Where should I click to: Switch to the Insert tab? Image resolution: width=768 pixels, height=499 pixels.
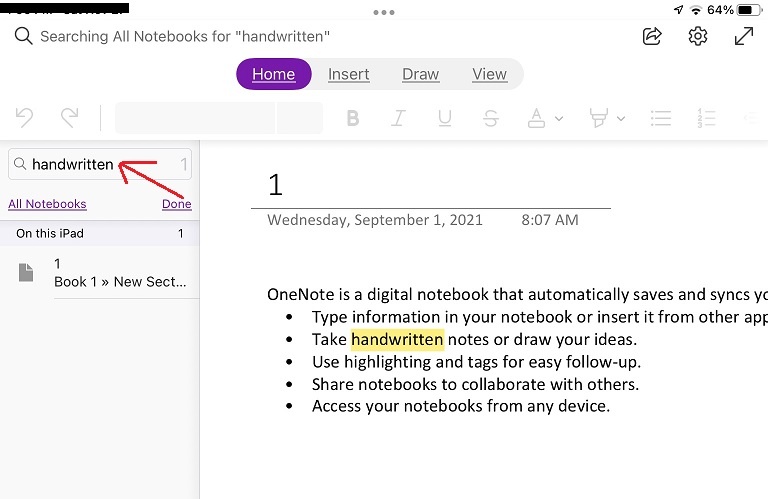(x=349, y=74)
